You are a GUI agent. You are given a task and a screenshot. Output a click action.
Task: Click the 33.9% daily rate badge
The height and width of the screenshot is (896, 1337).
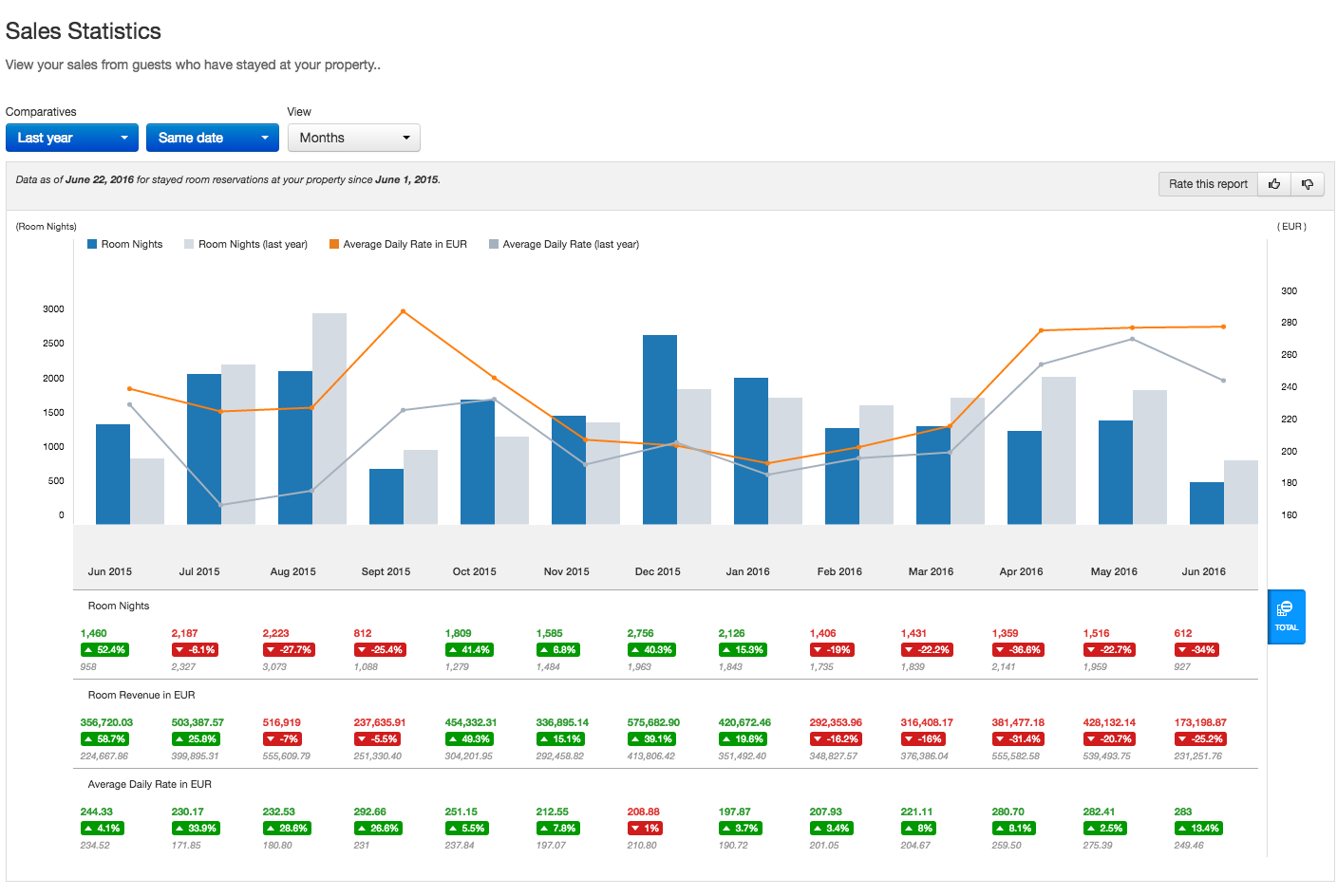196,829
